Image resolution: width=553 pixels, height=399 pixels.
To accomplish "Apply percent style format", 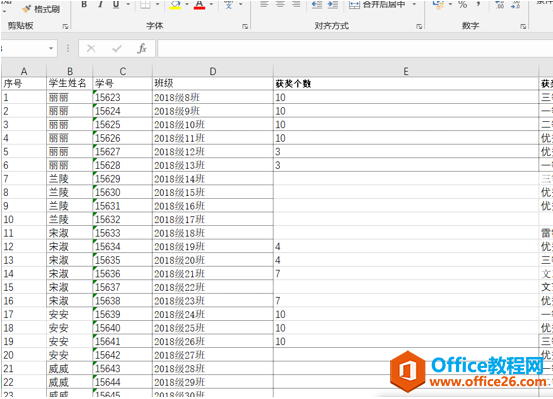I will (463, 4).
